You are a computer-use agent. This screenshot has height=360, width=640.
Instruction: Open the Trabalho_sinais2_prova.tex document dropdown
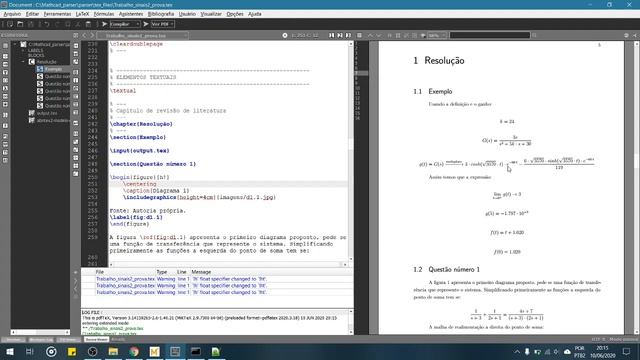(x=143, y=36)
